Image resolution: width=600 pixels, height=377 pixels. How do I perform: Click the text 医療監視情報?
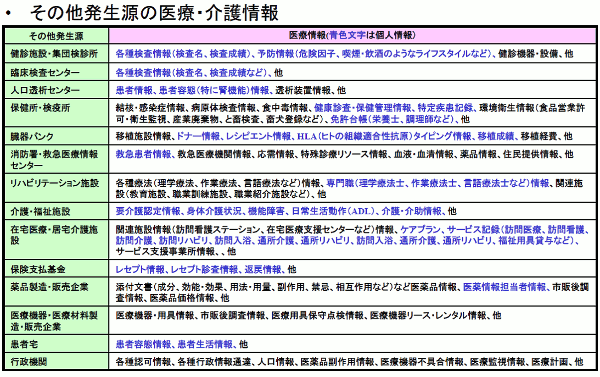click(x=497, y=362)
